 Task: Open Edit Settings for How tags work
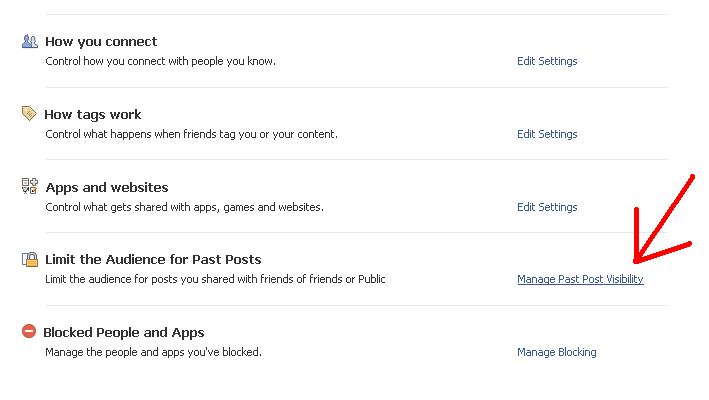547,134
